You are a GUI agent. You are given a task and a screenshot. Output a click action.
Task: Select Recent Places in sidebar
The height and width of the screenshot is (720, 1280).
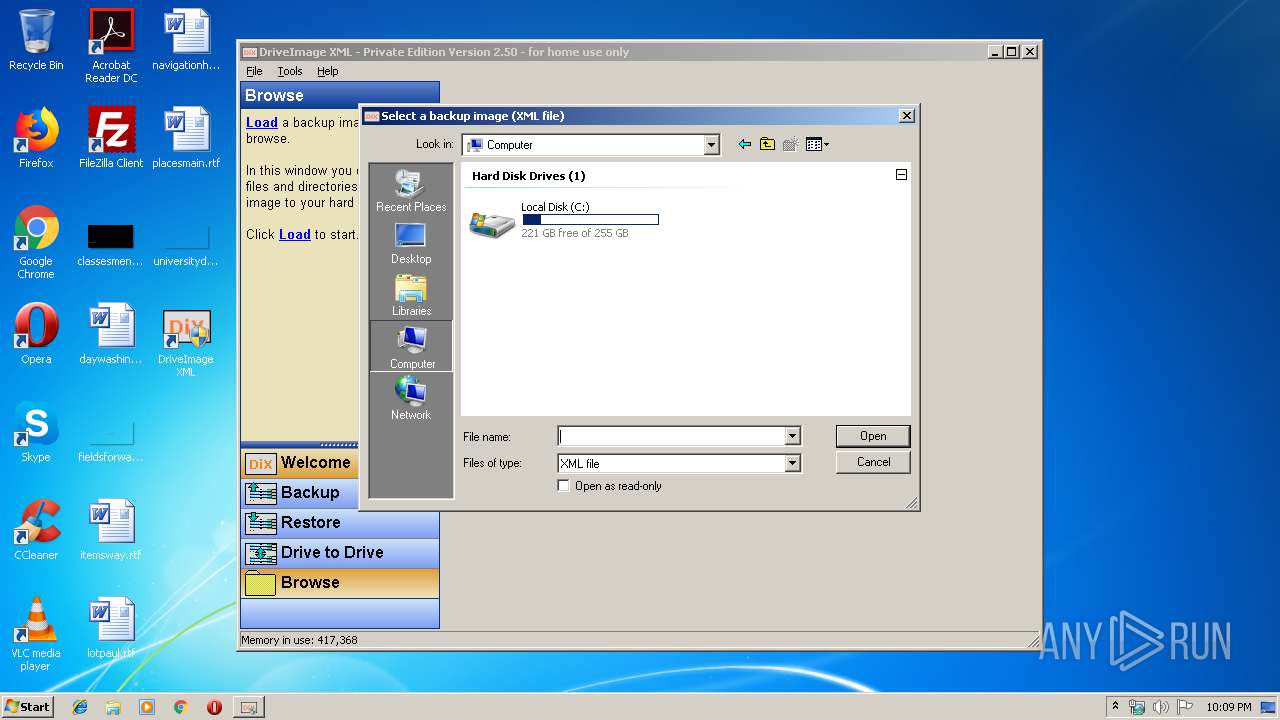point(411,190)
